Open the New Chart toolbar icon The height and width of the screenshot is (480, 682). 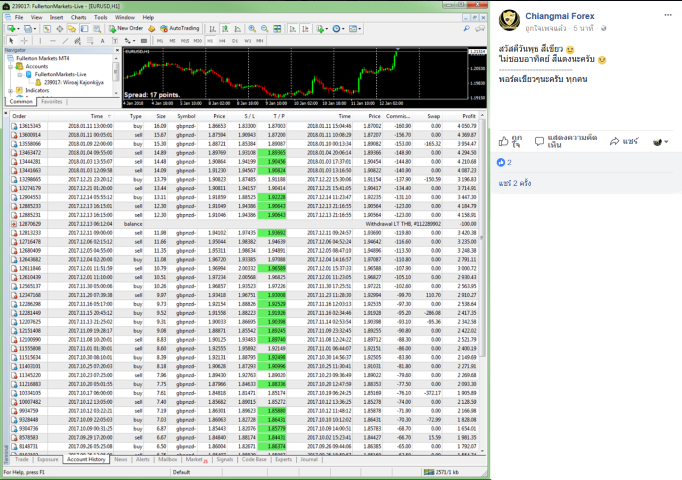point(11,29)
